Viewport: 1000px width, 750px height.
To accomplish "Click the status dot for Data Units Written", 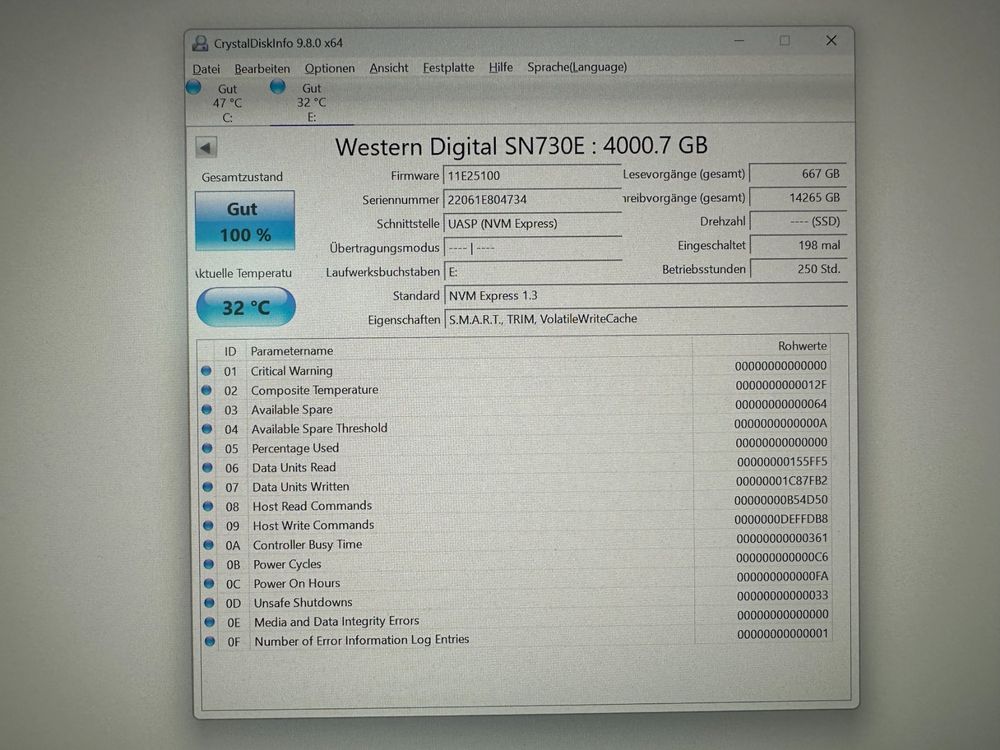I will coord(207,487).
